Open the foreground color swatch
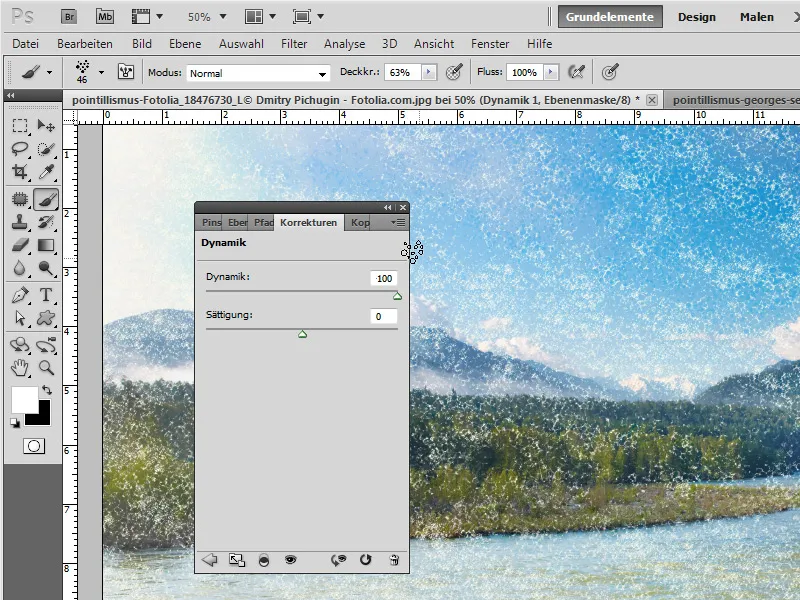Screen dimensions: 800x600 (24, 399)
